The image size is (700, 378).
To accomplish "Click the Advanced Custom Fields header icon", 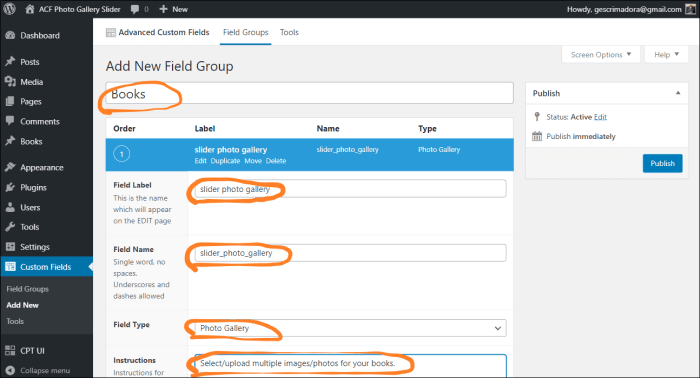I will pos(111,33).
